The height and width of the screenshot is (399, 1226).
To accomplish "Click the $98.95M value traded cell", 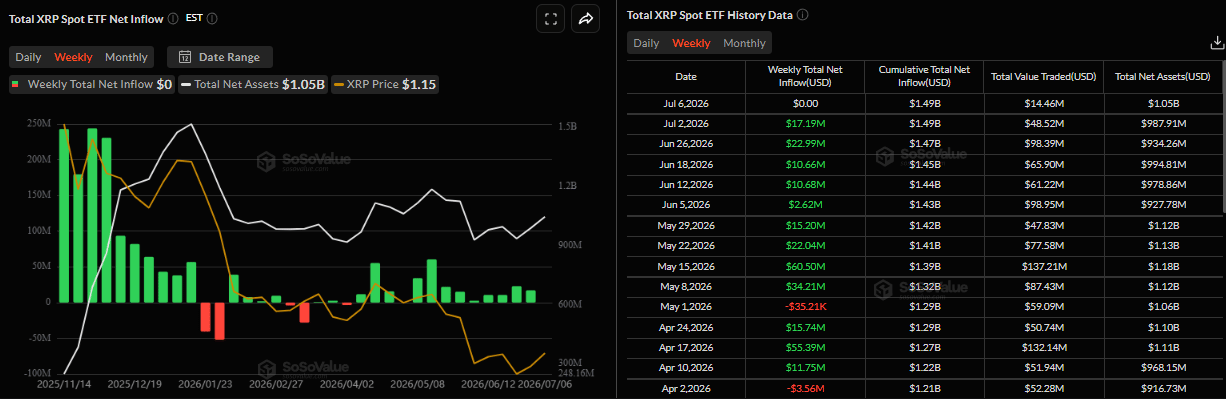I will 1043,205.
